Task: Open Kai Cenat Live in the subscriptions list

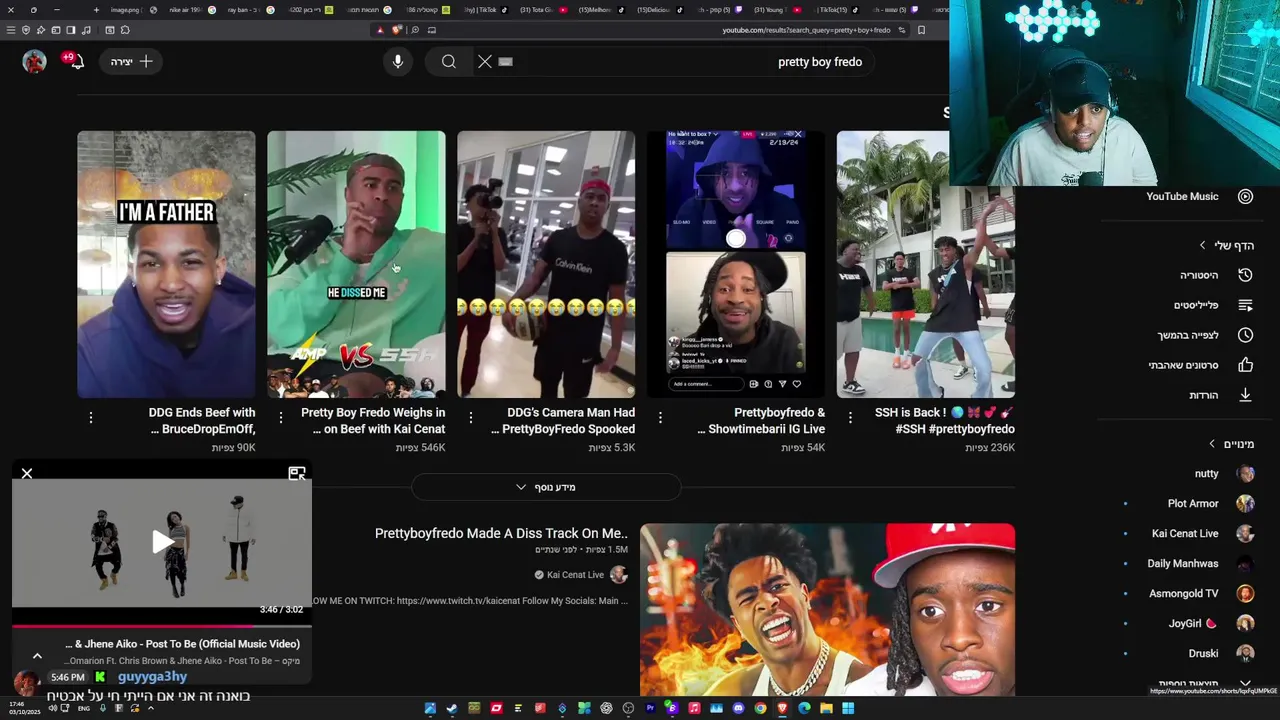Action: click(x=1202, y=534)
